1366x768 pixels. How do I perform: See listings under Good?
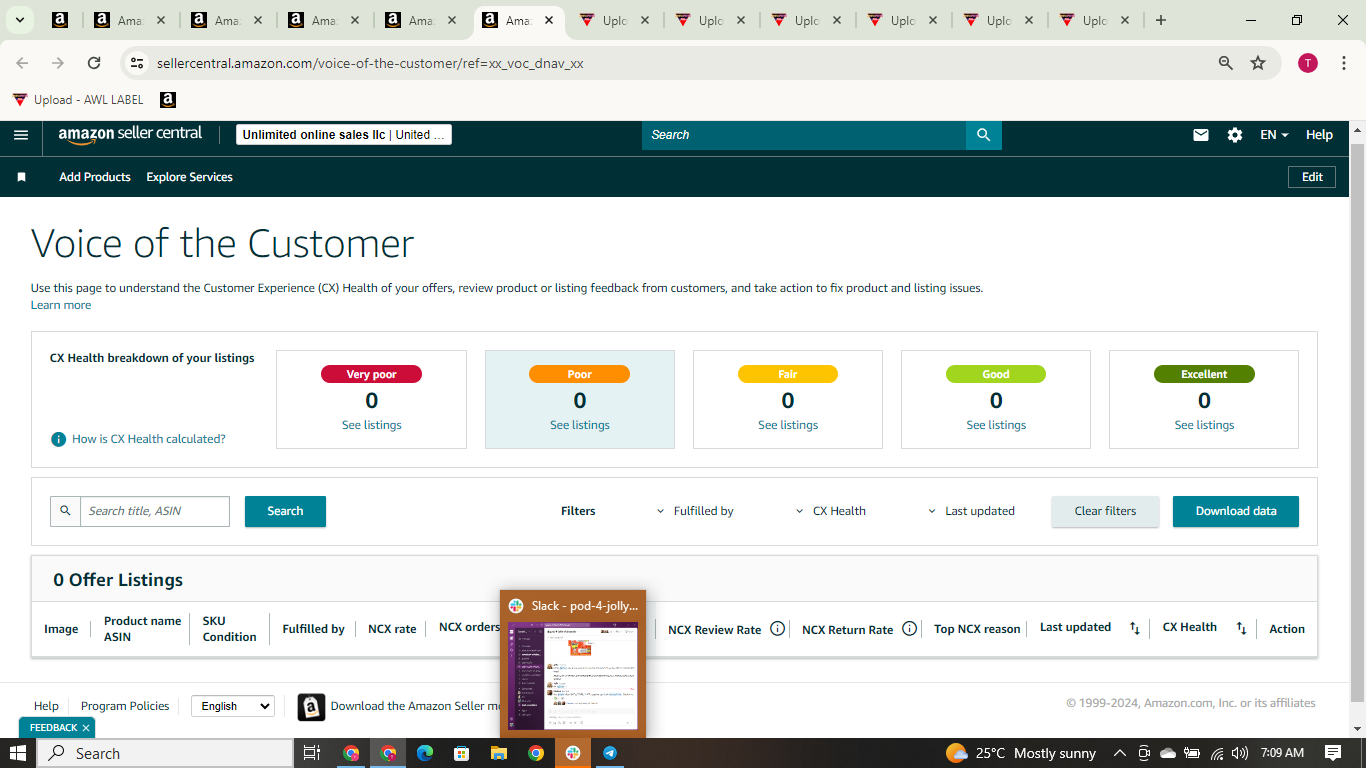tap(996, 425)
